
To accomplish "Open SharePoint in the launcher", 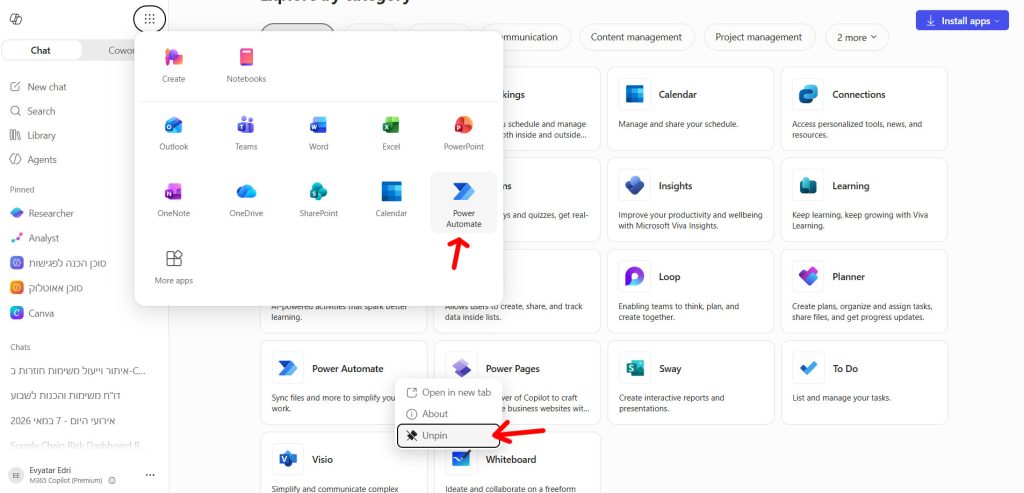I will pyautogui.click(x=319, y=200).
